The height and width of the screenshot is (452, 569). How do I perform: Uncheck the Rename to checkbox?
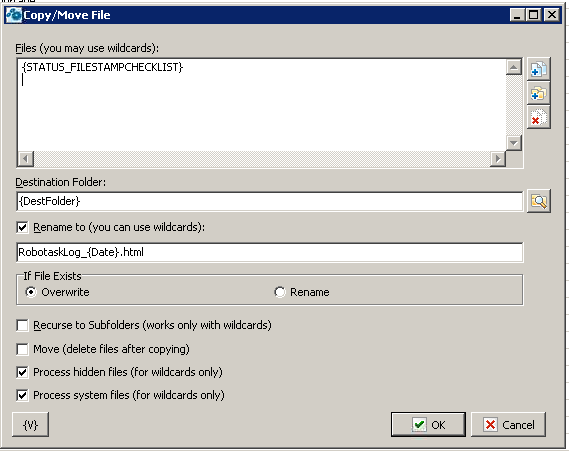coord(22,227)
